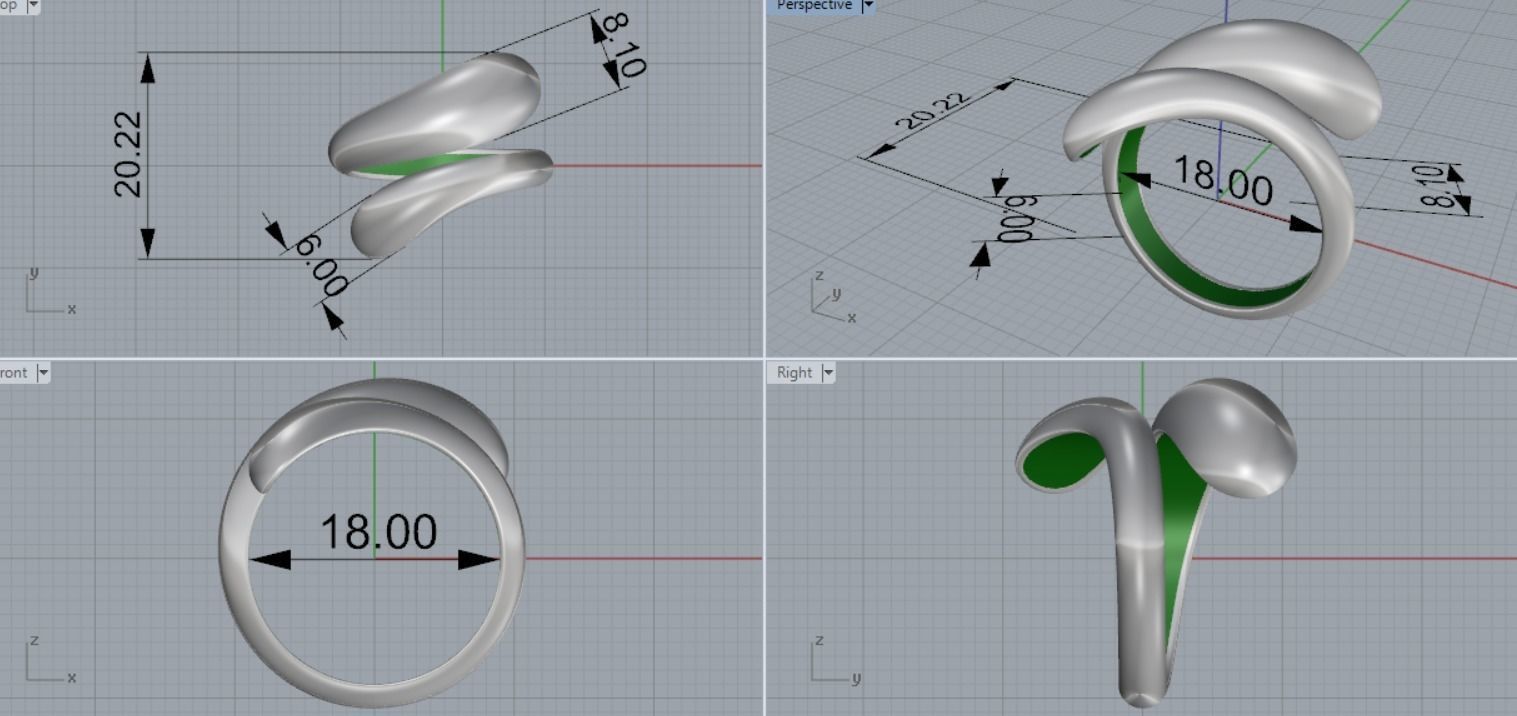Select the 18.00 dimension in Front viewport
1517x716 pixels.
tap(378, 532)
